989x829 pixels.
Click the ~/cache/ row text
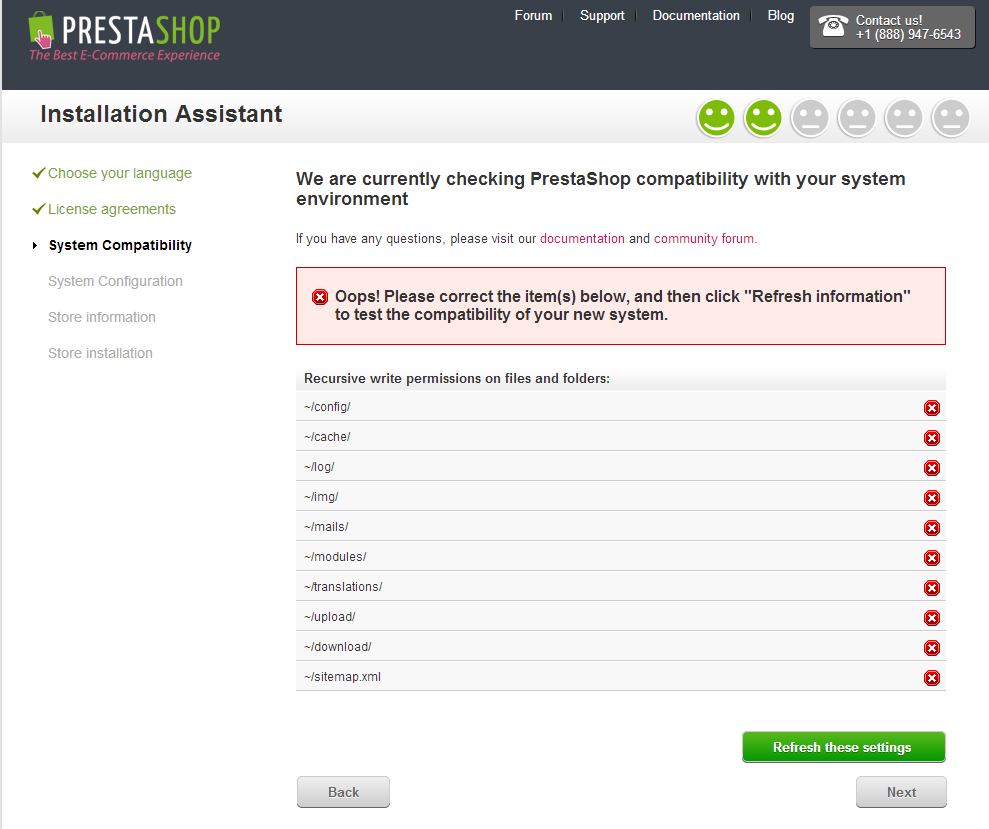(x=327, y=437)
